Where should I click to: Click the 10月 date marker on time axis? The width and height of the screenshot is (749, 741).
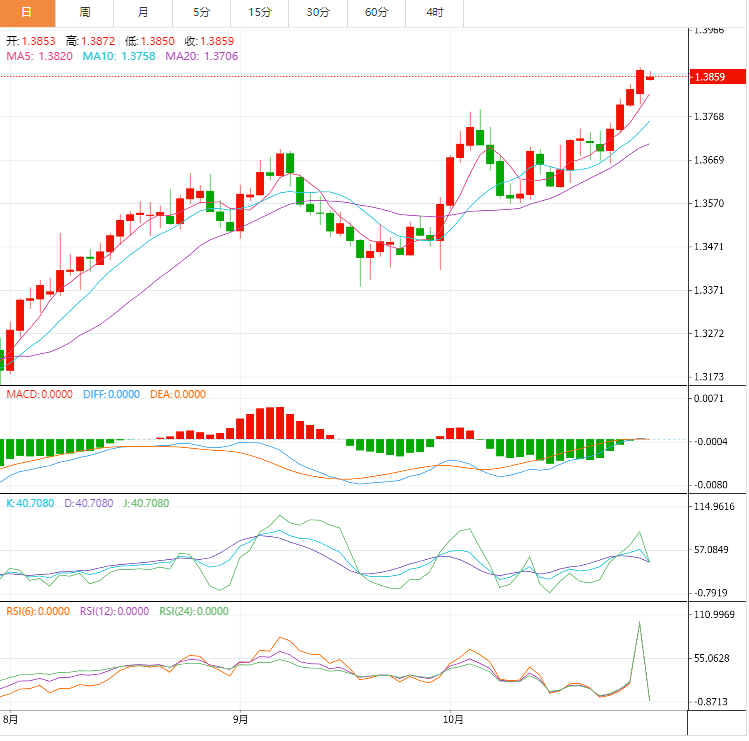tap(452, 718)
